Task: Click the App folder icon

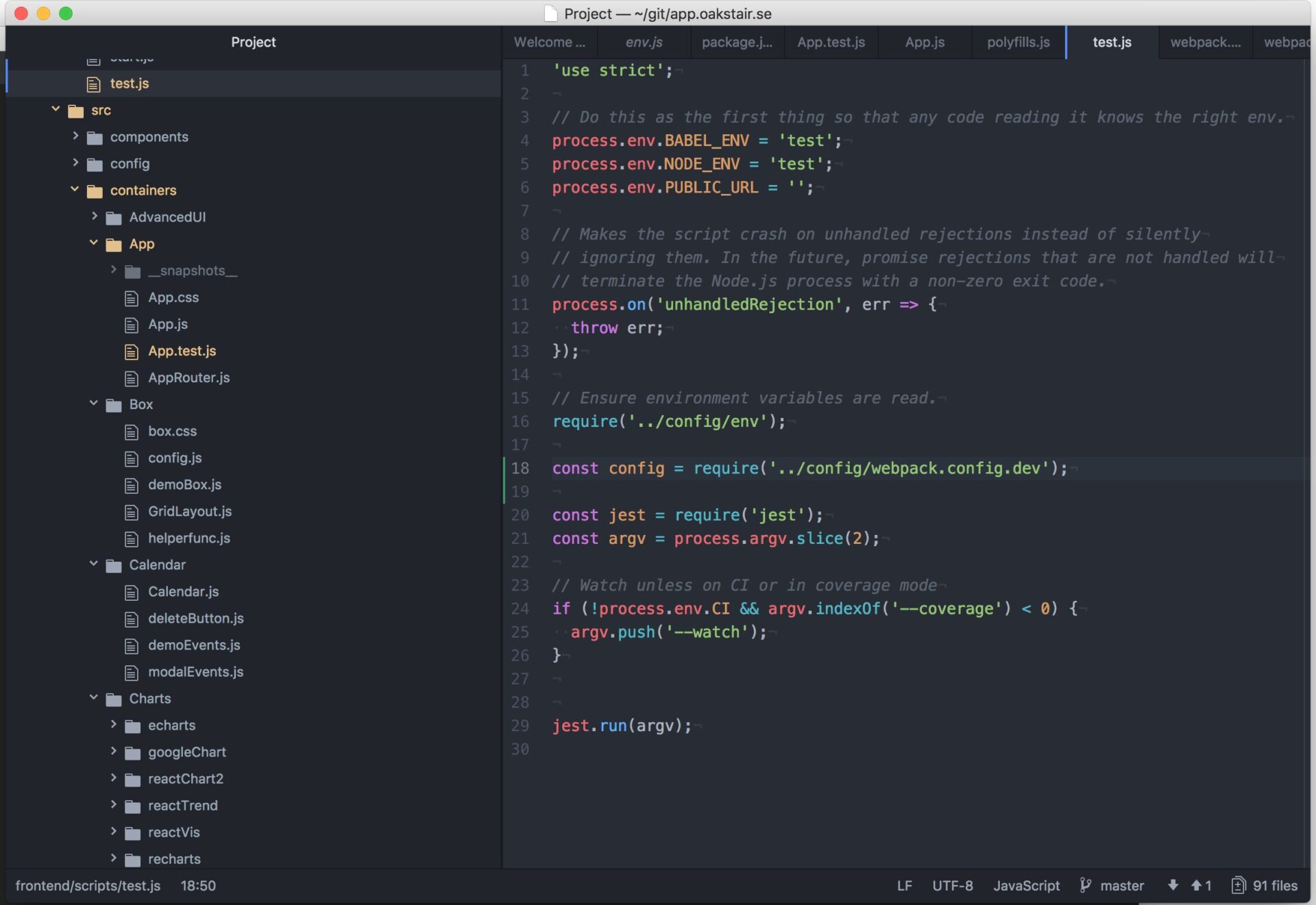Action: pyautogui.click(x=114, y=244)
